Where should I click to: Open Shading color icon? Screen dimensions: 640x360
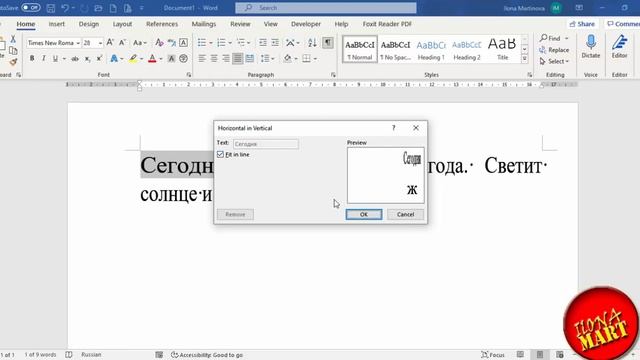(x=287, y=59)
